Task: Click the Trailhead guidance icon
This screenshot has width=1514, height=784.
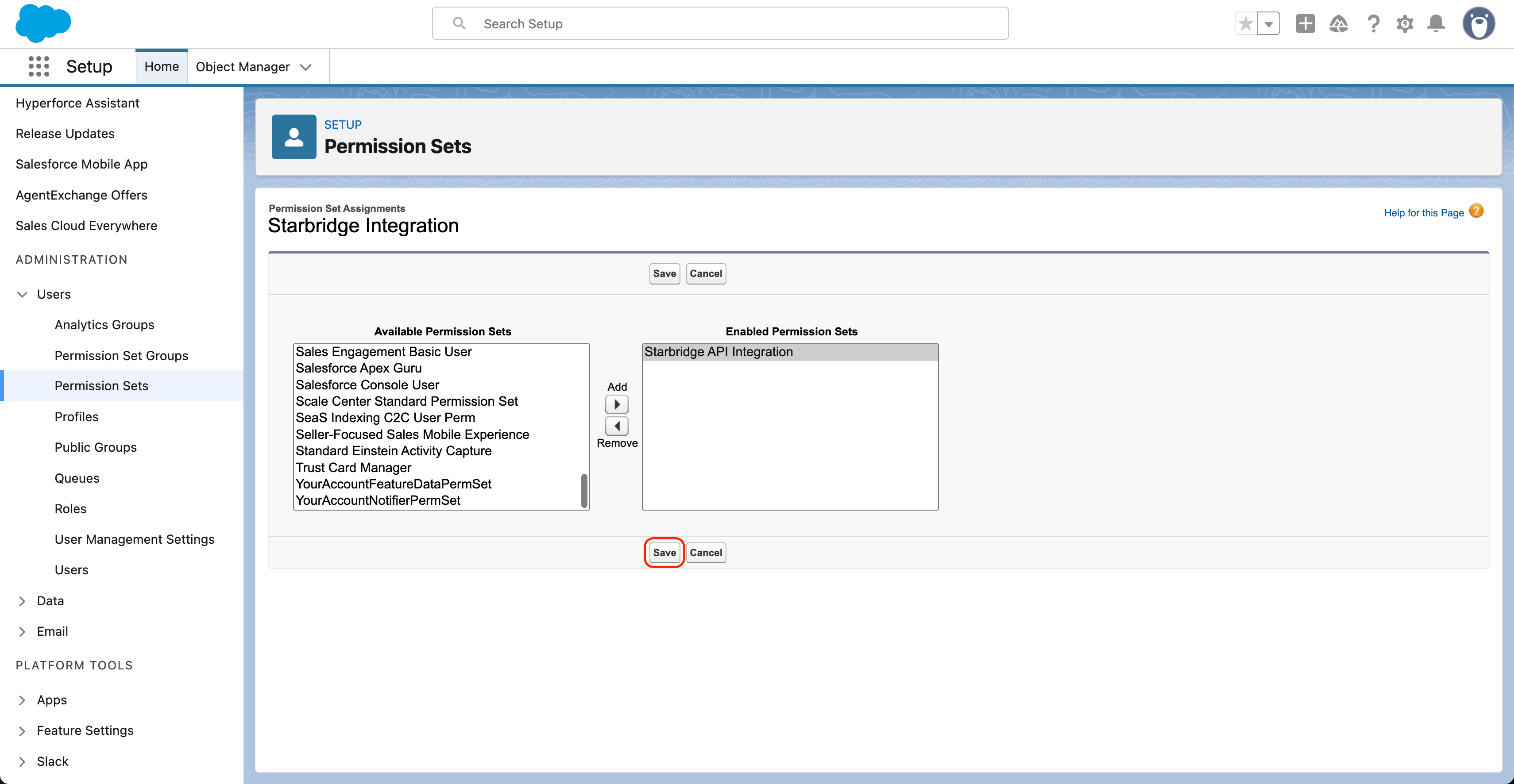Action: pyautogui.click(x=1338, y=23)
